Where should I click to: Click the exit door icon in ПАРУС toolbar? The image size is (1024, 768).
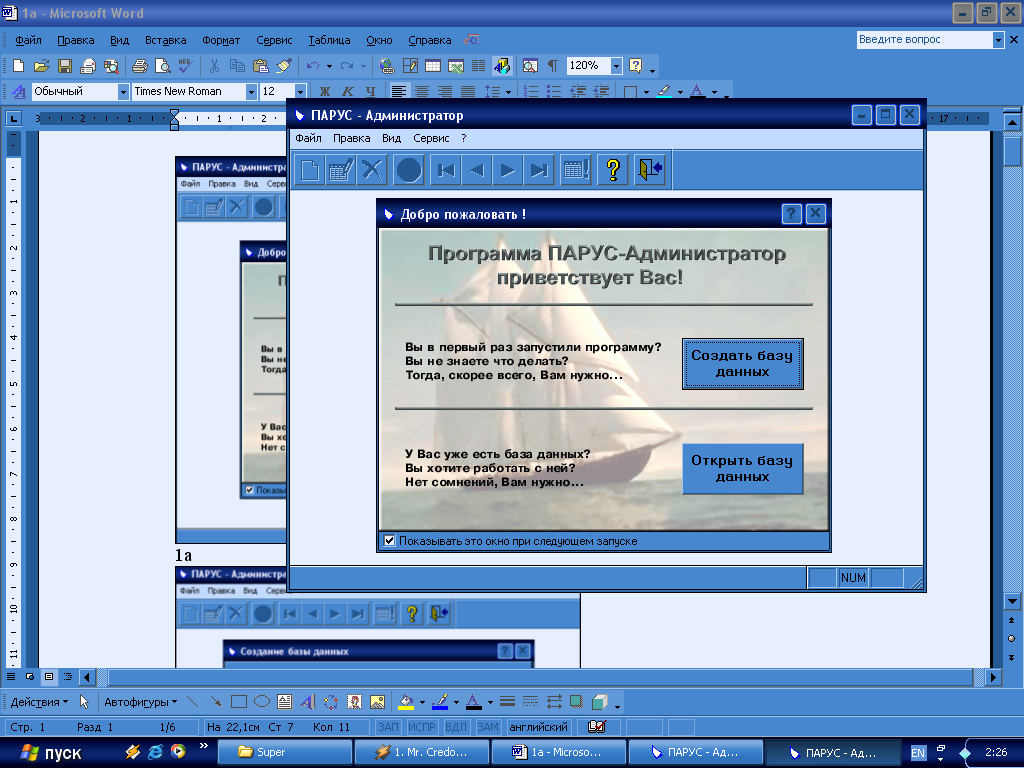[650, 170]
